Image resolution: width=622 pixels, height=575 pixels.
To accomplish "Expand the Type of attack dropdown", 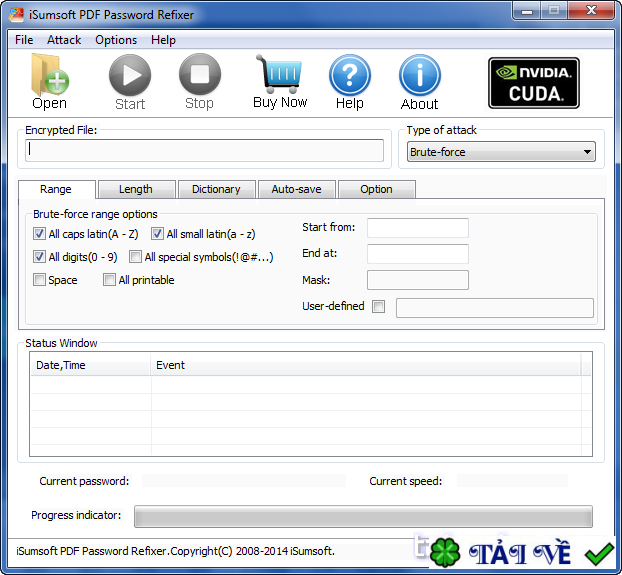I will point(501,152).
